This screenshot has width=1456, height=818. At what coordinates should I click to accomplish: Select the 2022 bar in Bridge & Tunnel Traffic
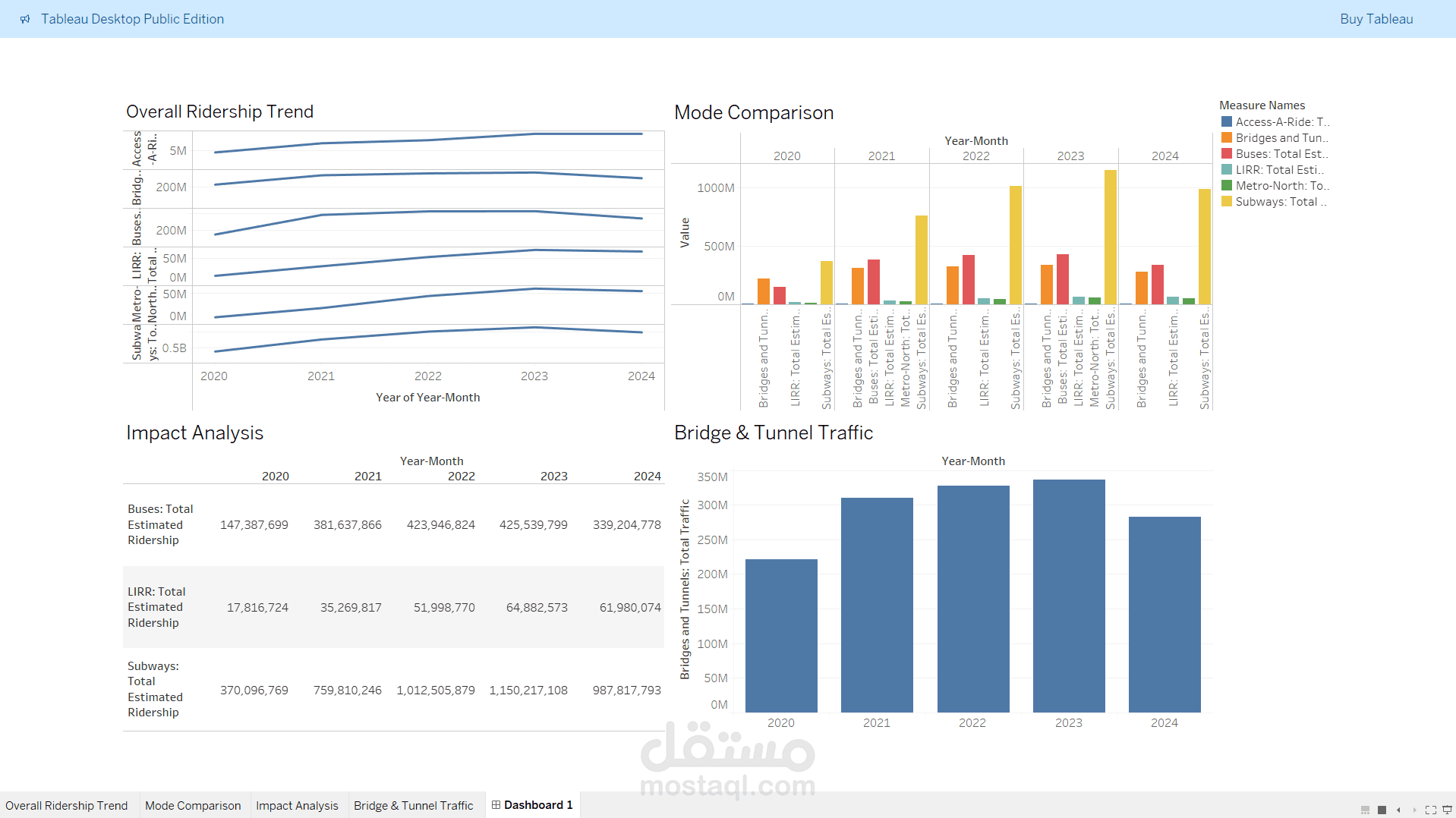[973, 599]
